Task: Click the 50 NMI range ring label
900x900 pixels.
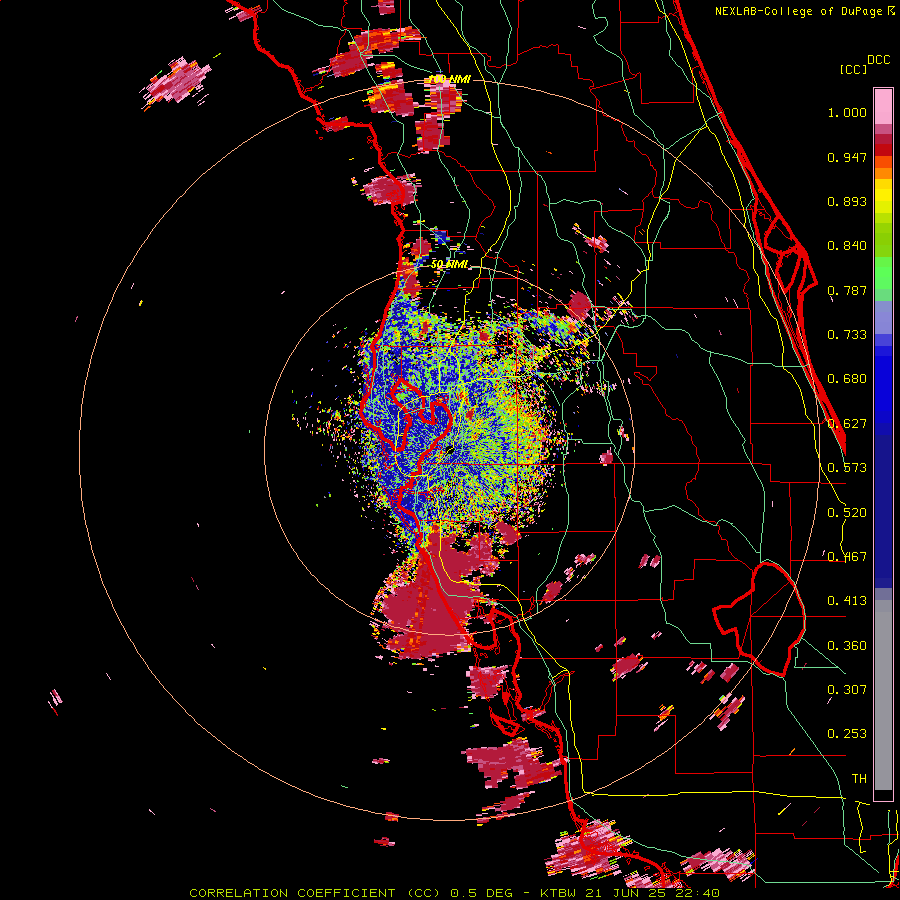Action: [x=449, y=264]
